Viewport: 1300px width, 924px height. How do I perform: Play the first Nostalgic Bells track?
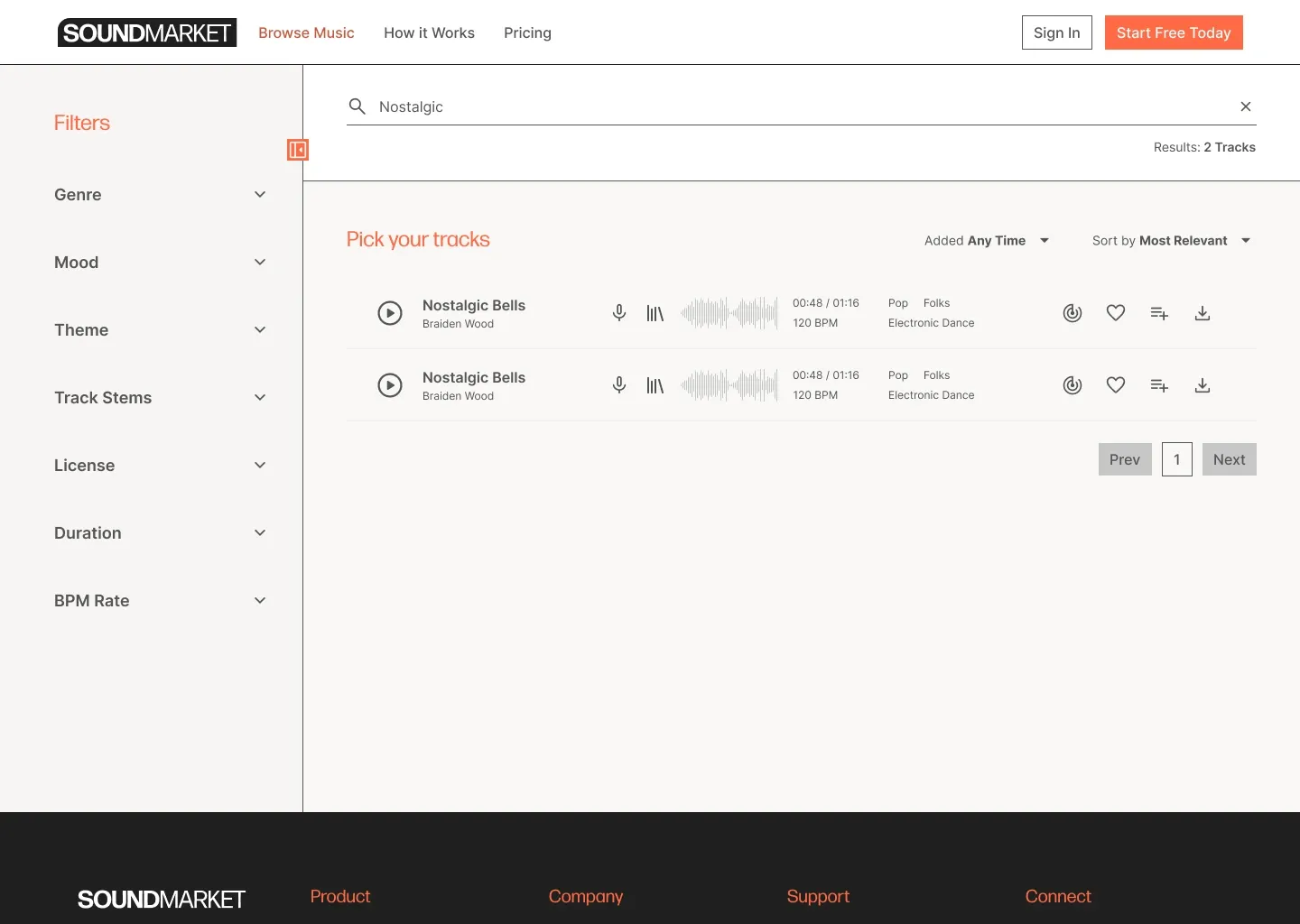point(390,313)
